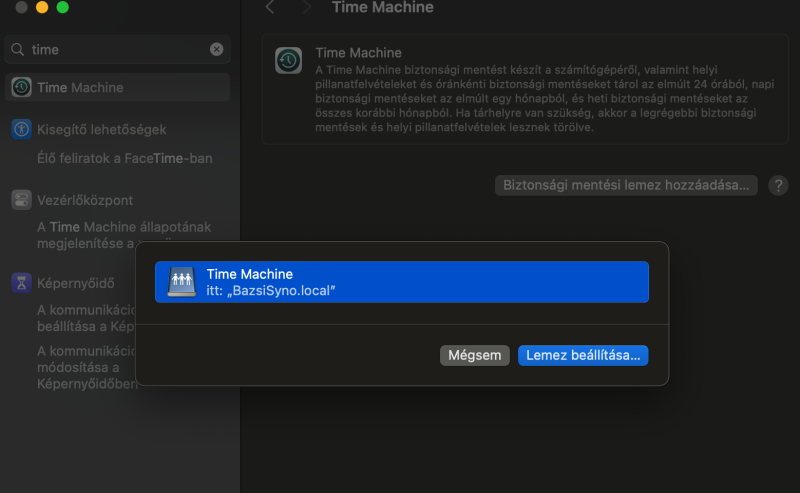
Task: Select A kommunikáció beállítása search result
Action: coord(86,318)
